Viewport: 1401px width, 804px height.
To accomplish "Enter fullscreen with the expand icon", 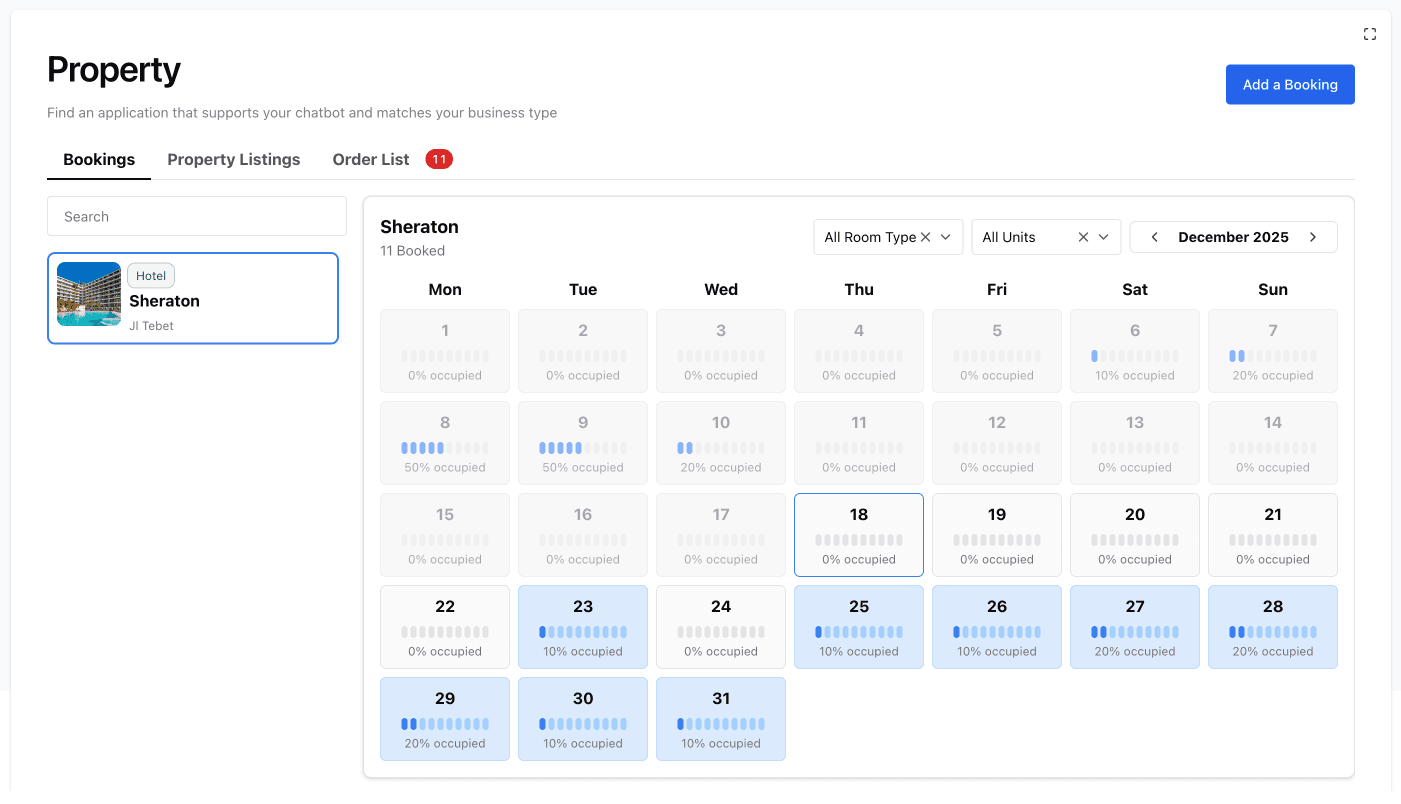I will click(1370, 33).
